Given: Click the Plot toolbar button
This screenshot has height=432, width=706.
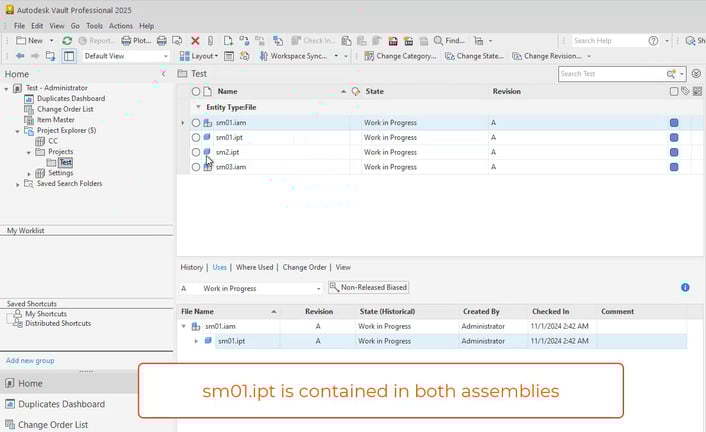Looking at the screenshot, I should point(136,41).
